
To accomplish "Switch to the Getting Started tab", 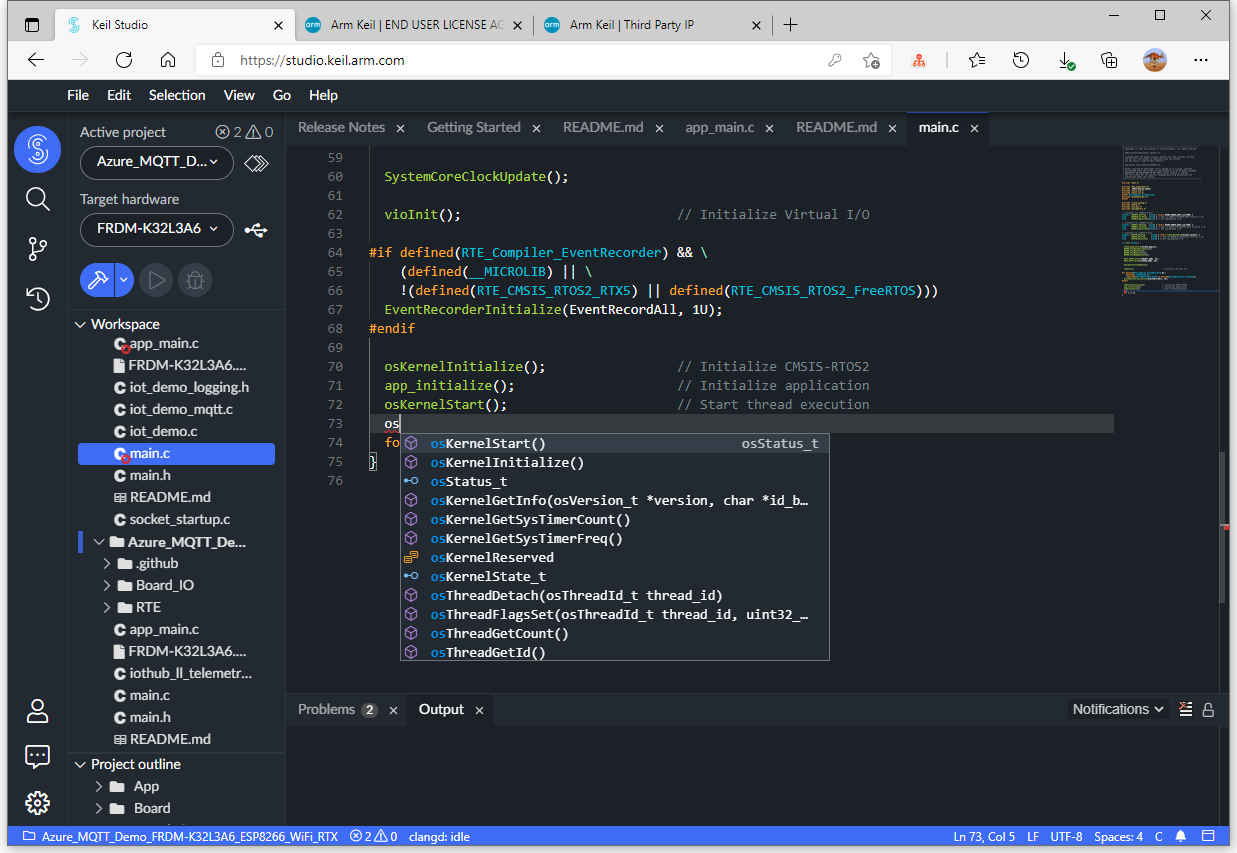I will (474, 127).
